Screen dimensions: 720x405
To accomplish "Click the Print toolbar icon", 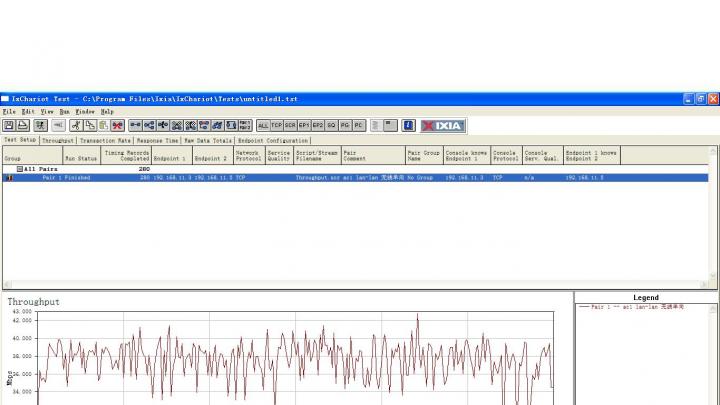I will click(22, 125).
